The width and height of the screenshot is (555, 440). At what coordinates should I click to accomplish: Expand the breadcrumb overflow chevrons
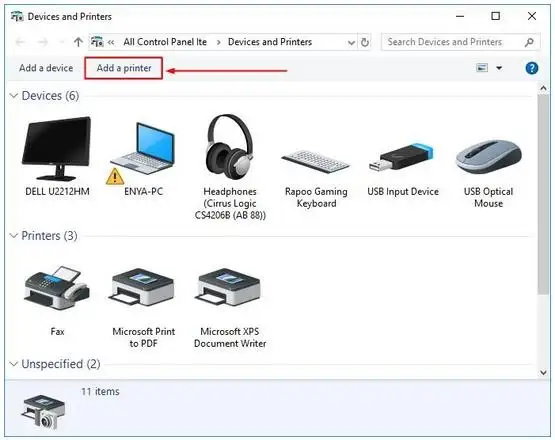(111, 42)
